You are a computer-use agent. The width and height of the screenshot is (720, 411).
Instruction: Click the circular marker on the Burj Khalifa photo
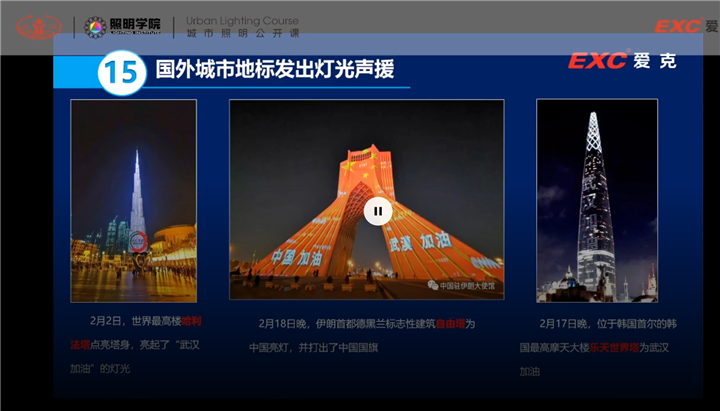pyautogui.click(x=138, y=241)
